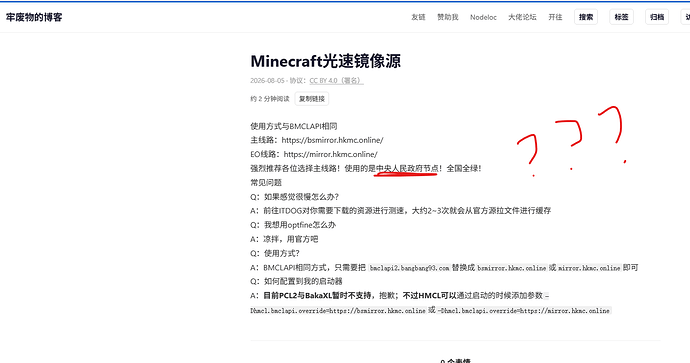Click the underlined text 中央人民政府节点
This screenshot has width=690, height=363.
[x=407, y=169]
